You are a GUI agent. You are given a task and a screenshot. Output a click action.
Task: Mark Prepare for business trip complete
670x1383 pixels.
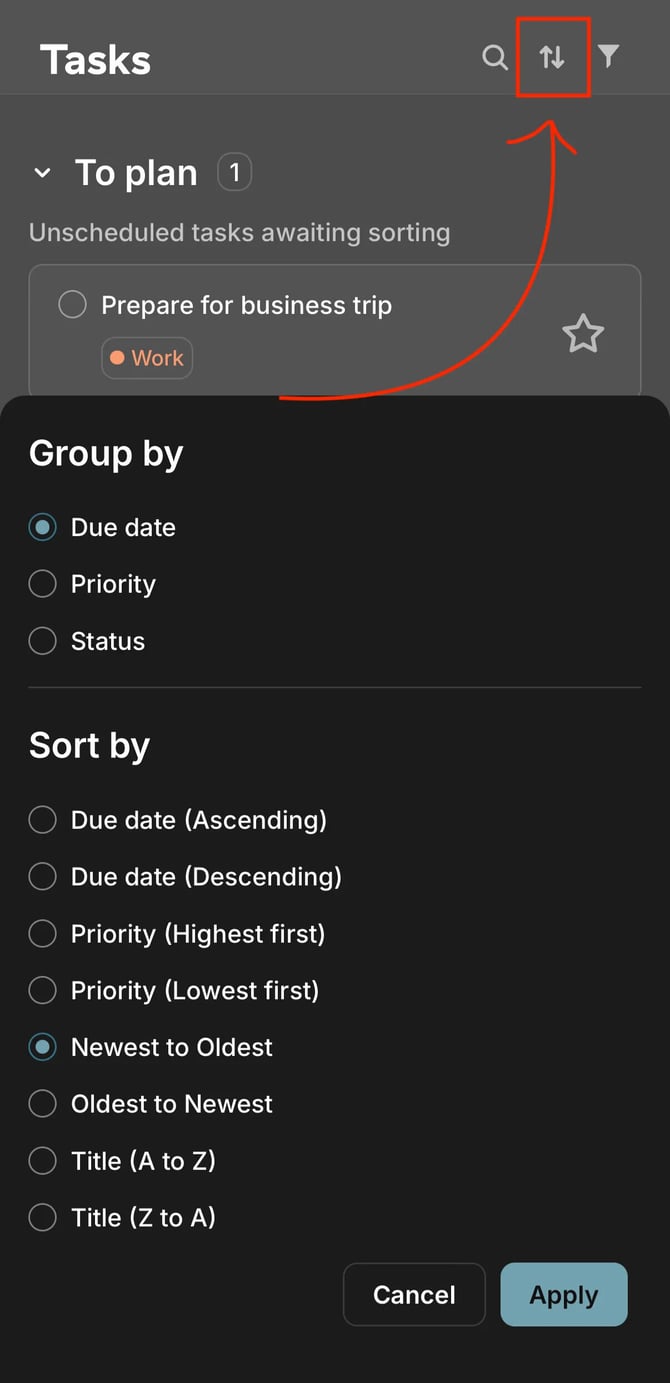[72, 305]
